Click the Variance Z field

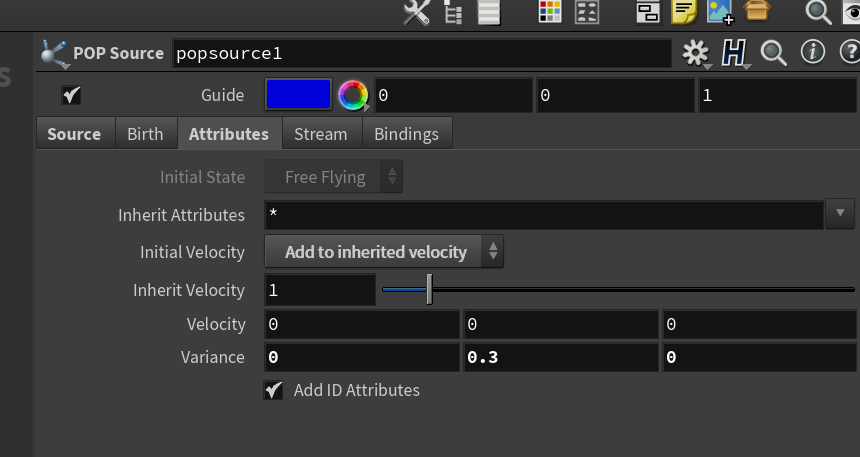(x=760, y=357)
